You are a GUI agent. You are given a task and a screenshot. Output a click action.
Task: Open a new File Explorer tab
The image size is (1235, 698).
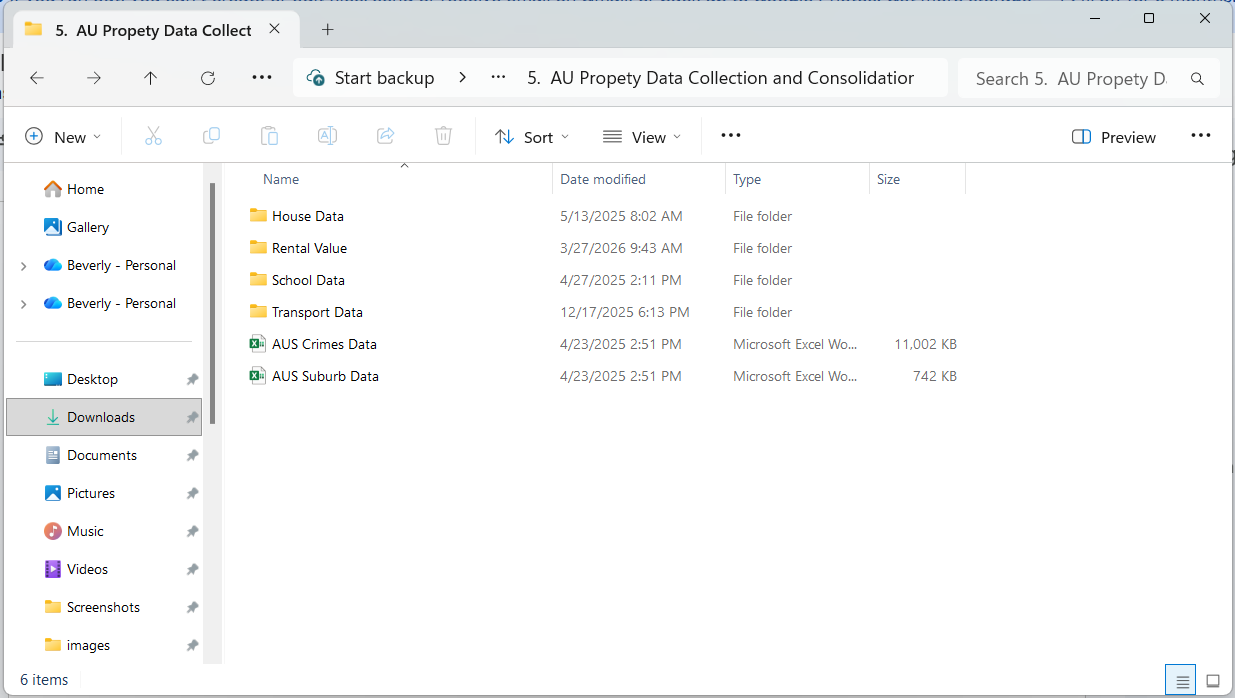click(x=327, y=30)
